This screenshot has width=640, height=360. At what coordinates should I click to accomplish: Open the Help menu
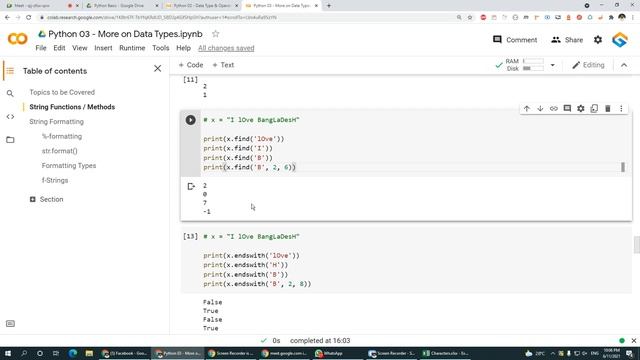[x=183, y=48]
